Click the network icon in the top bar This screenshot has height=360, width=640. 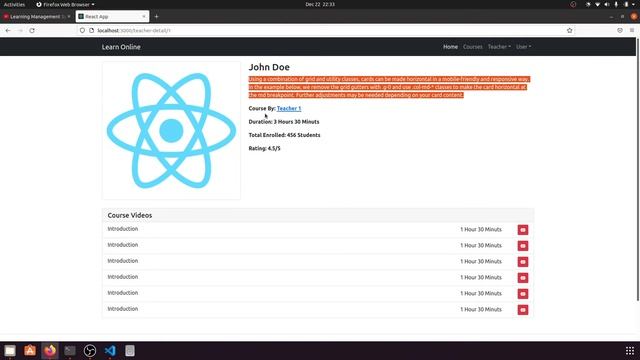pos(597,4)
